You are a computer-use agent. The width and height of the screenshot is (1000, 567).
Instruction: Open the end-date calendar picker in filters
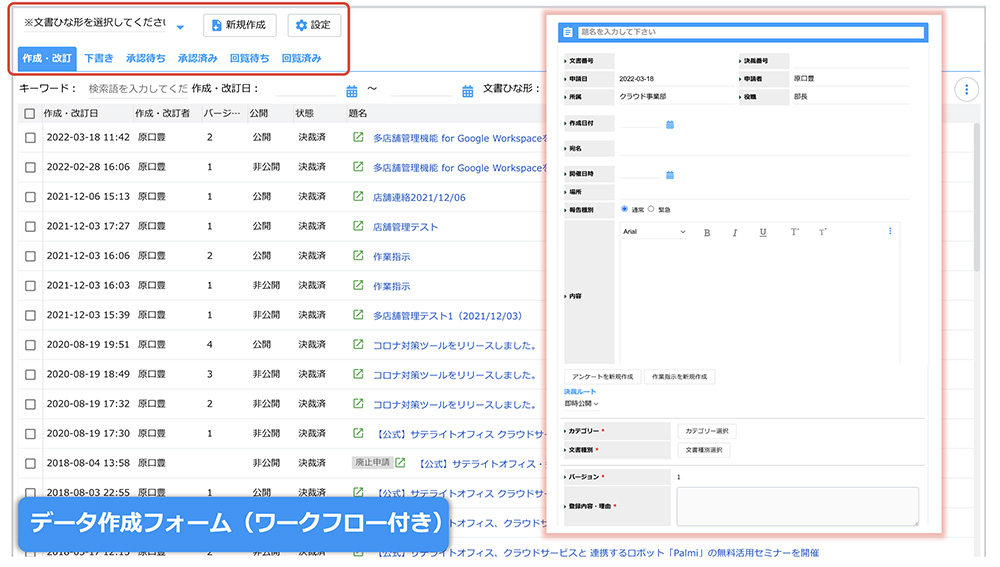point(467,91)
